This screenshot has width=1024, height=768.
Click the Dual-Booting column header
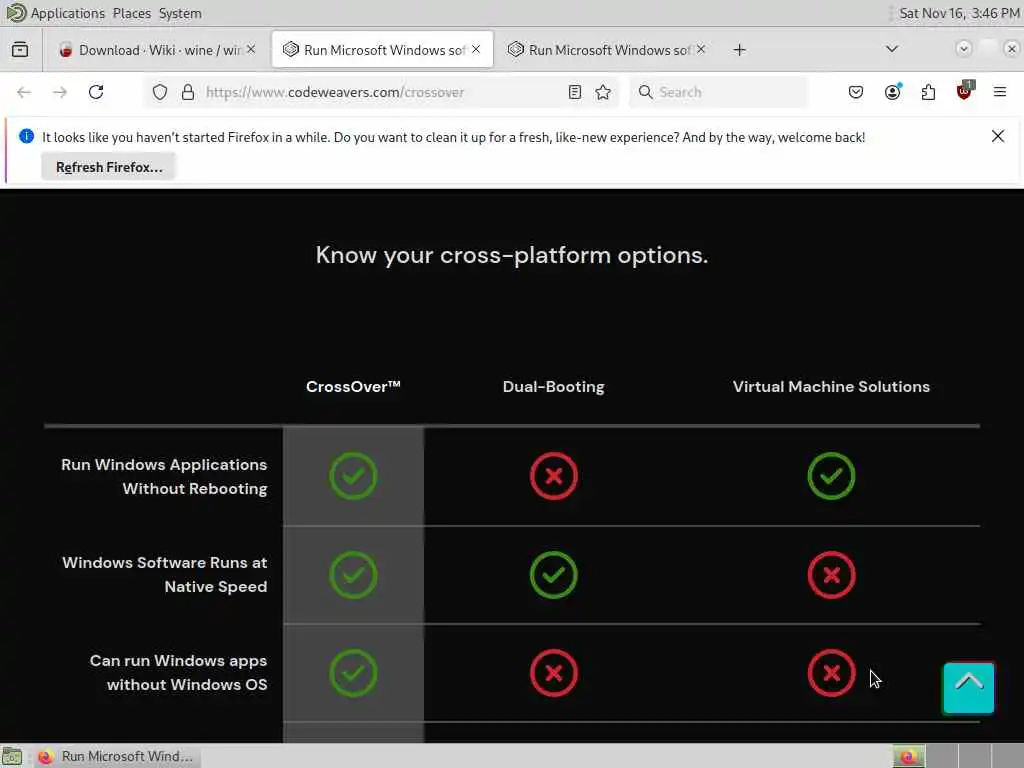point(554,387)
